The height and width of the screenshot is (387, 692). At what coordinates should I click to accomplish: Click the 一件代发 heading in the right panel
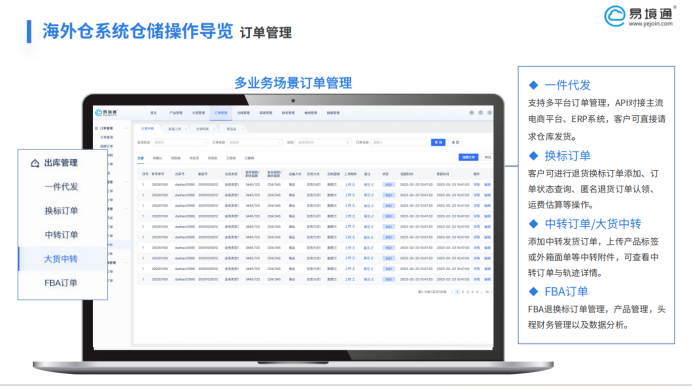point(568,85)
